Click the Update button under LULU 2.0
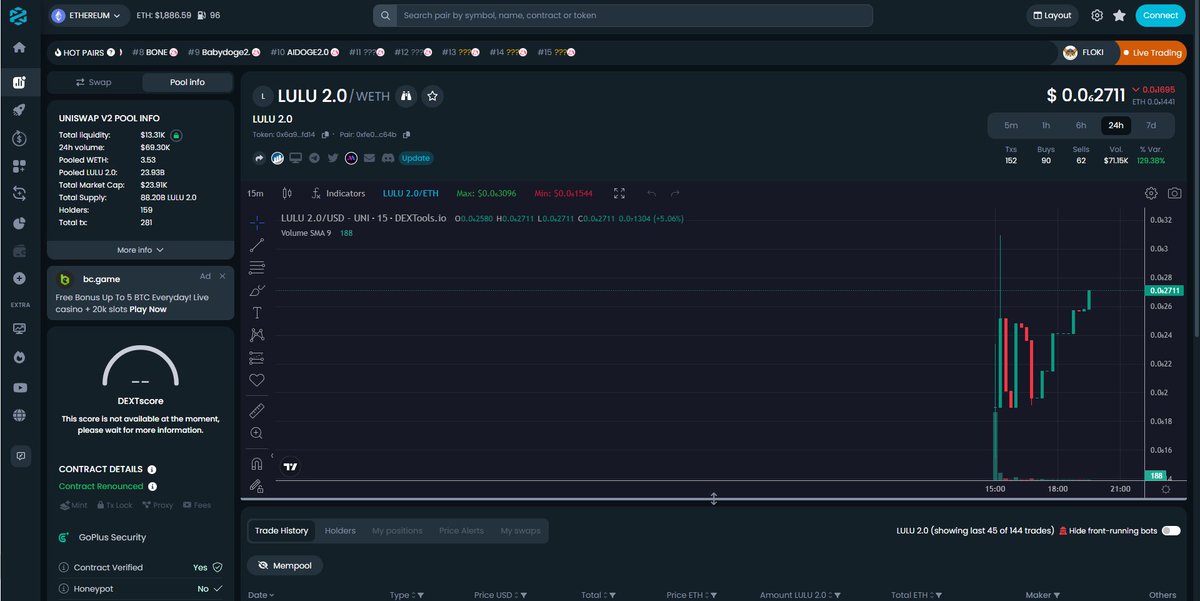Screen dimensions: 1200x601 (416, 158)
